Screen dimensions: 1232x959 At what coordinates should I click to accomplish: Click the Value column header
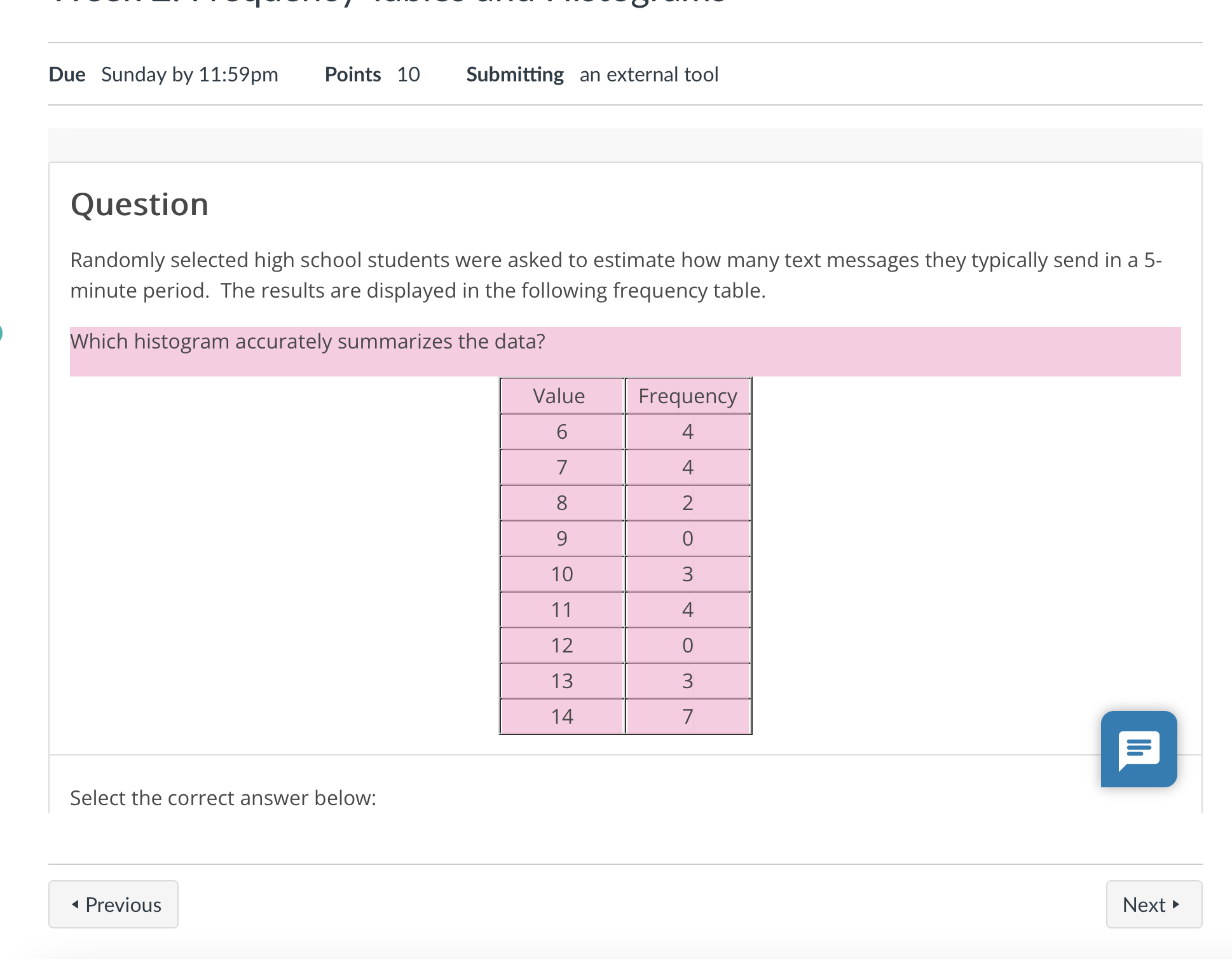click(562, 396)
